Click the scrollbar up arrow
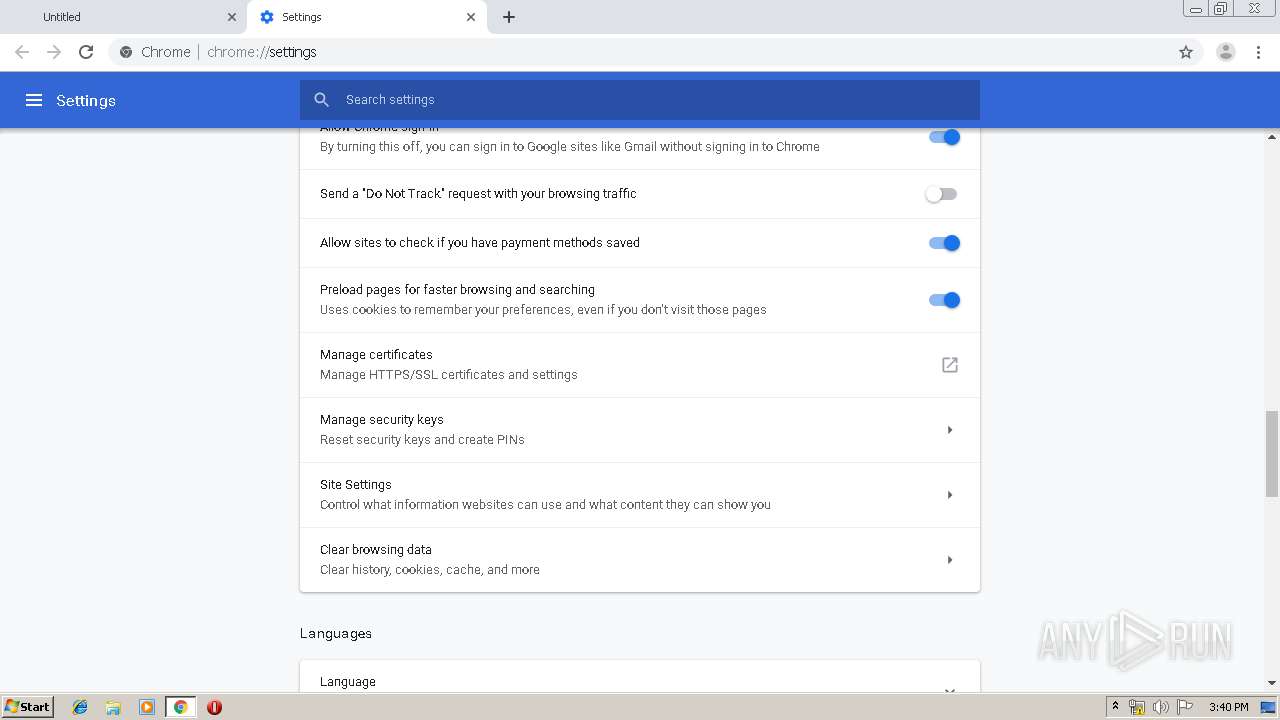 pyautogui.click(x=1272, y=137)
